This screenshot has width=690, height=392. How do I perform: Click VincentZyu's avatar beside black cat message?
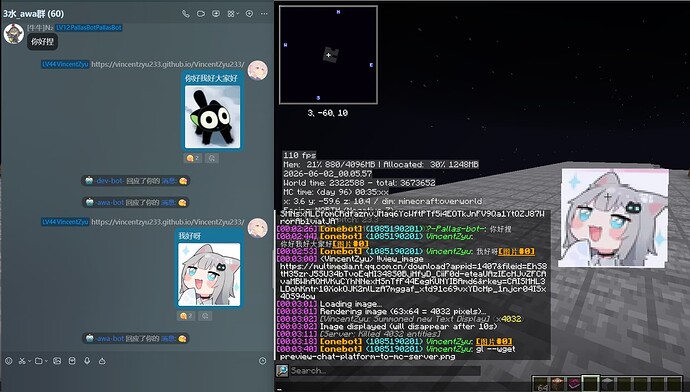[257, 70]
